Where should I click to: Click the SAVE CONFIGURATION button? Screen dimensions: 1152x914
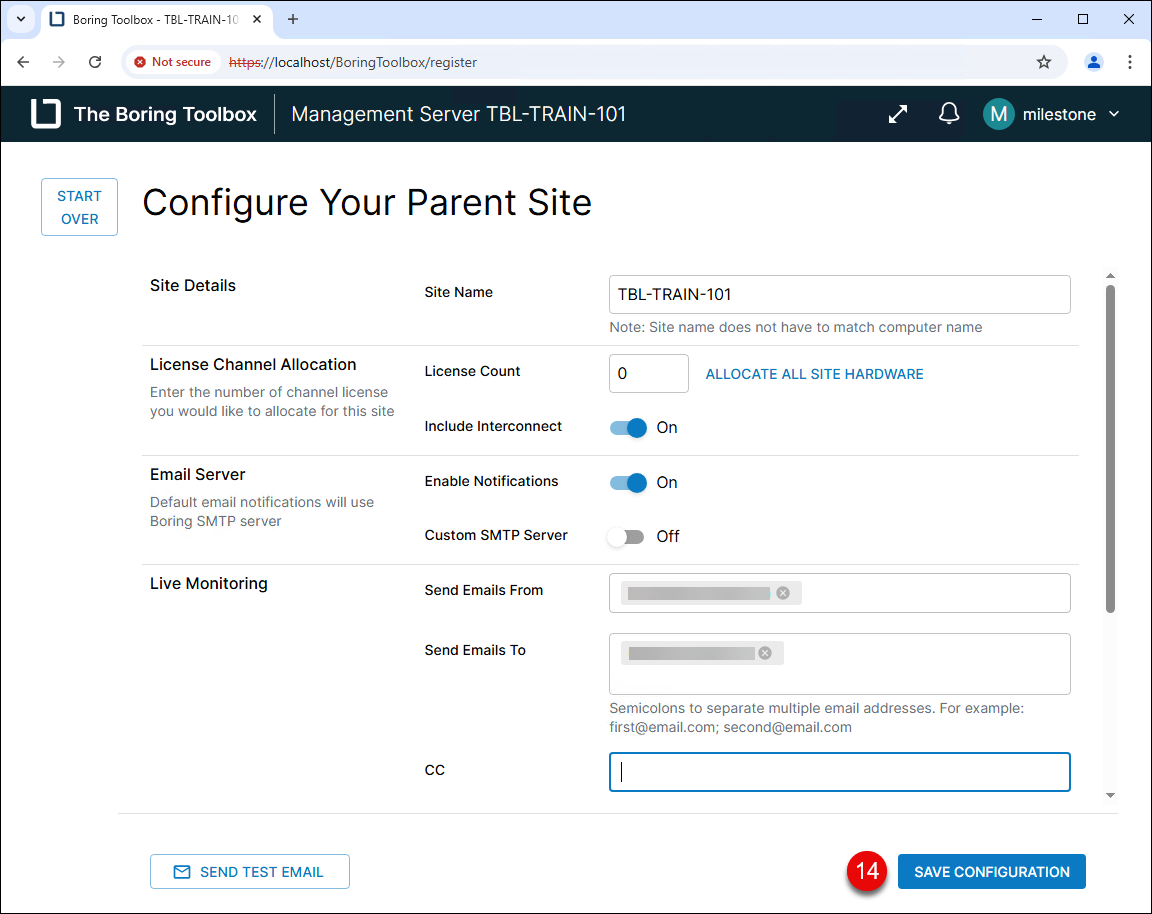pyautogui.click(x=992, y=871)
